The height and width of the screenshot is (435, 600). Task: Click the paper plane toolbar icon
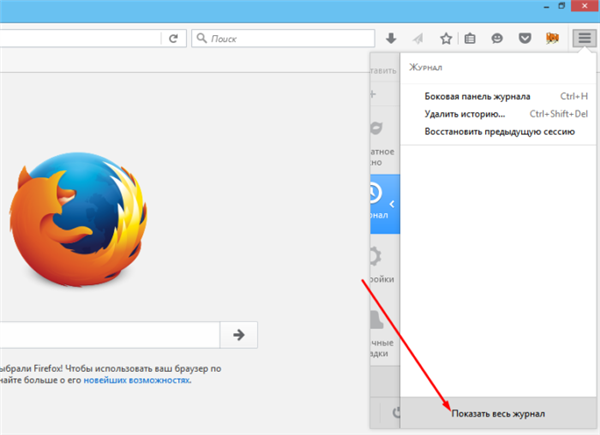coord(418,38)
